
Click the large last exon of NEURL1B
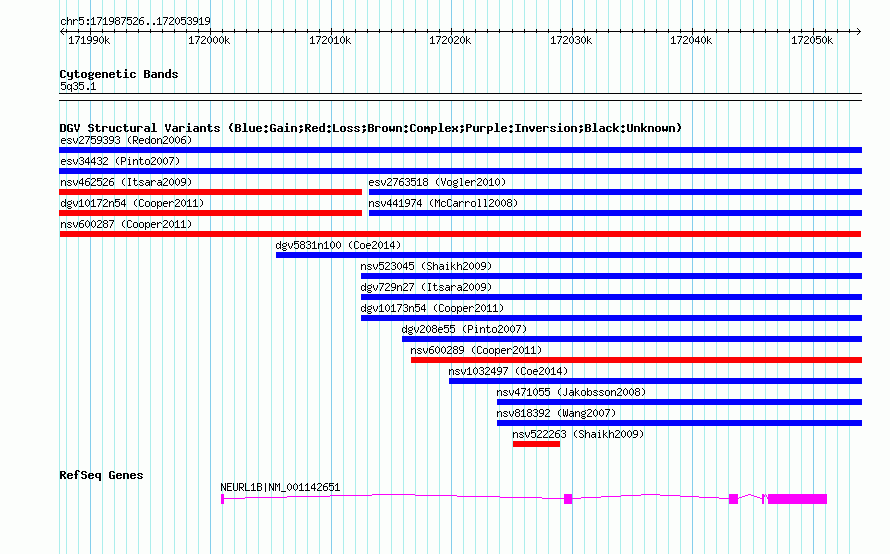(797, 499)
